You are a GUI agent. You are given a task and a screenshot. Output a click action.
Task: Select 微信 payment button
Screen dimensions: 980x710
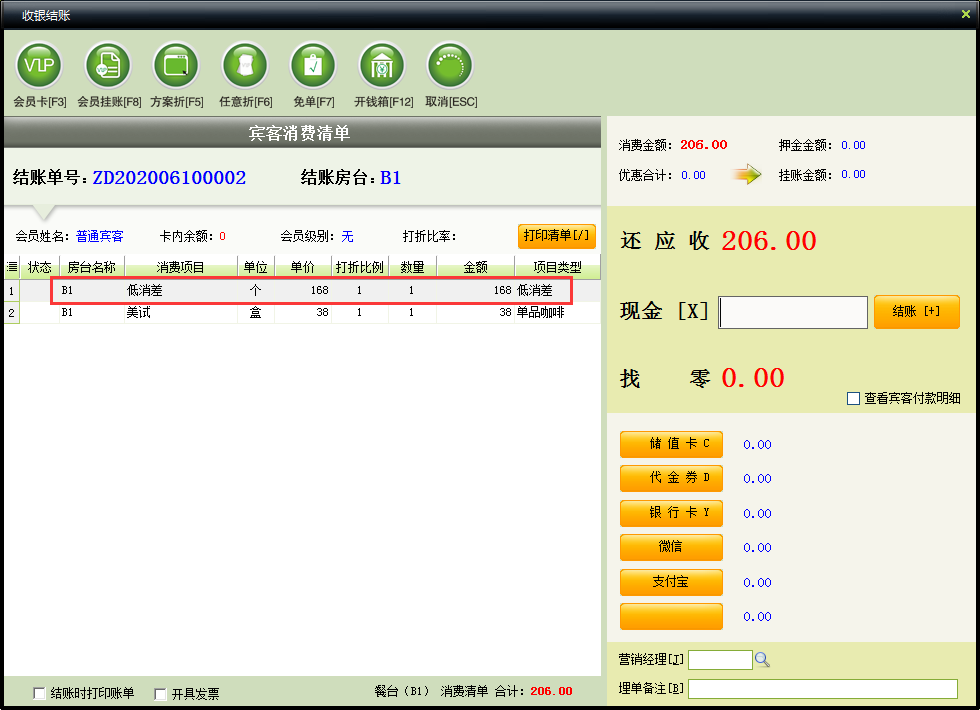click(x=671, y=547)
